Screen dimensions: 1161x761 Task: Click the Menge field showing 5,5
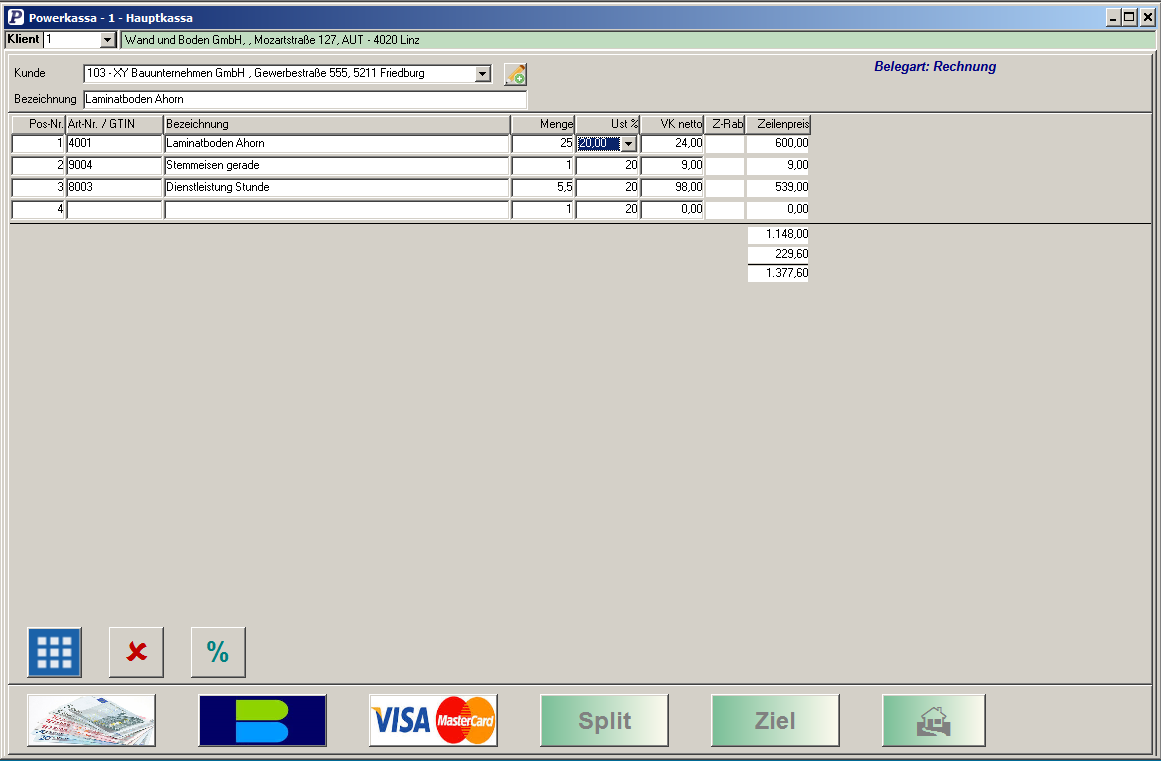point(542,188)
